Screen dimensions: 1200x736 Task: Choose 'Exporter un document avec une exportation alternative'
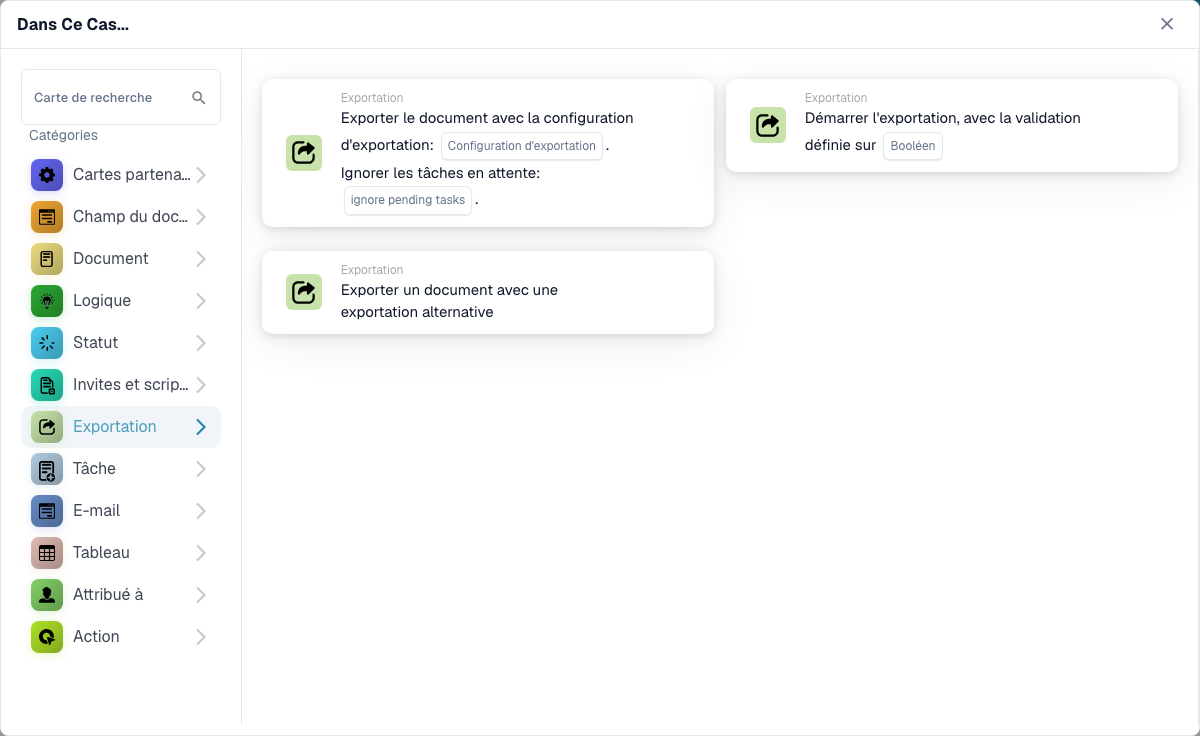(449, 301)
